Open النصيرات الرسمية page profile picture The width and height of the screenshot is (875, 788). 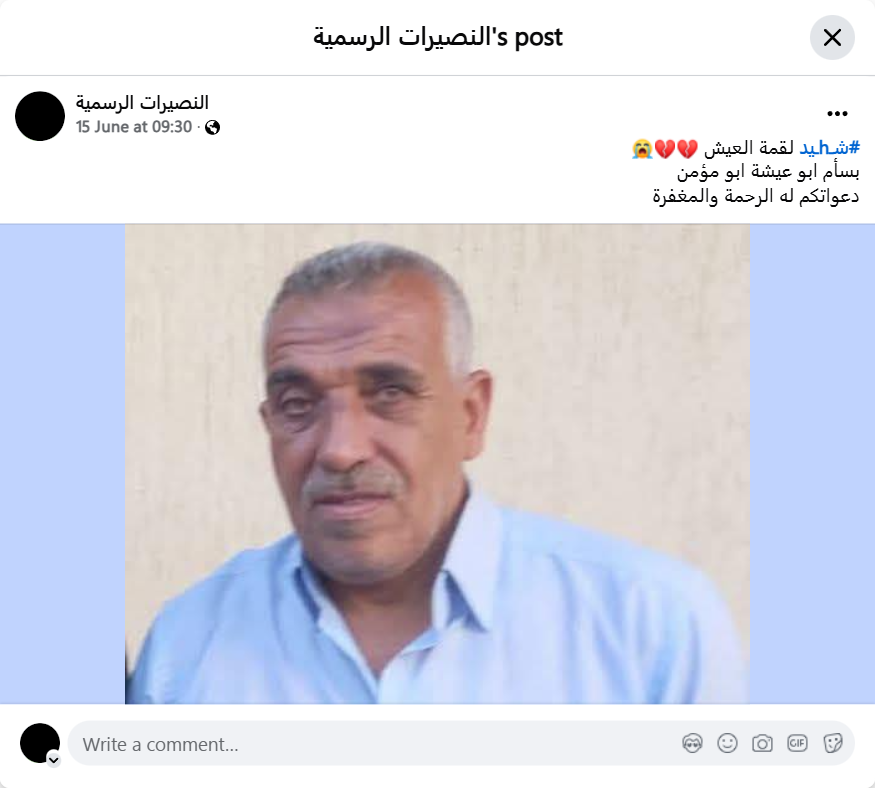(40, 116)
